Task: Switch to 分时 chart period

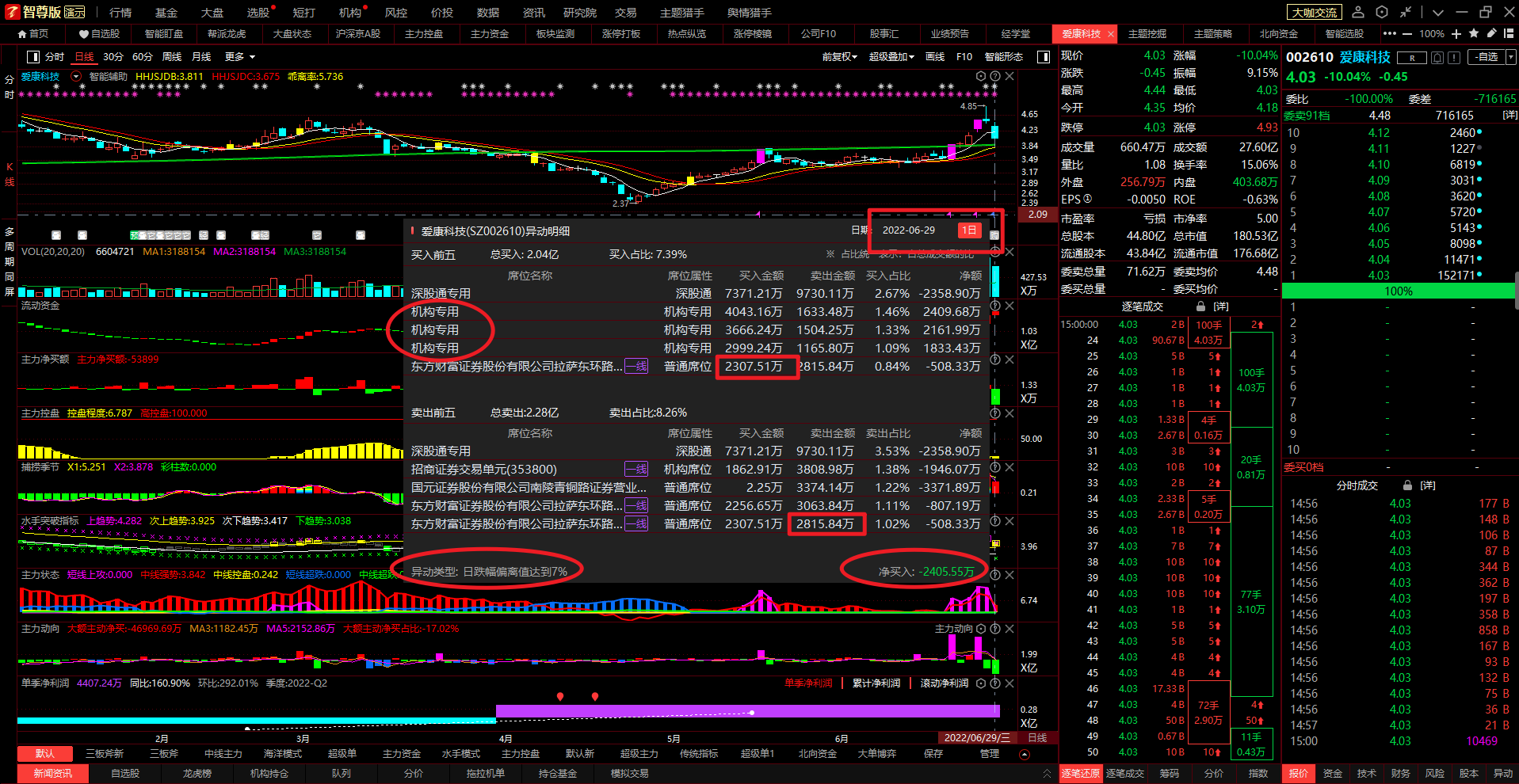Action: [55, 57]
